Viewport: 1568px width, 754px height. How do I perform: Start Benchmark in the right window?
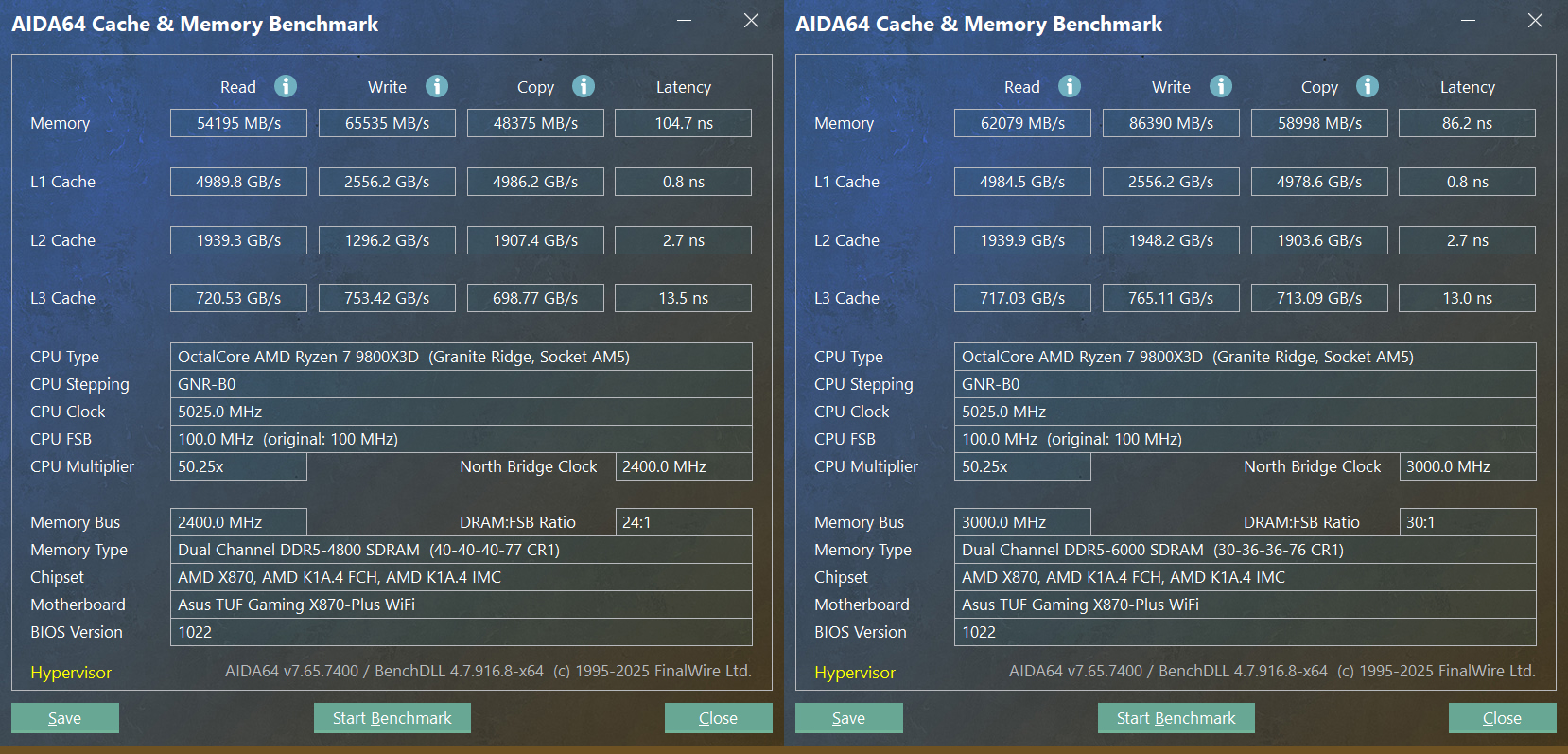pos(1176,718)
